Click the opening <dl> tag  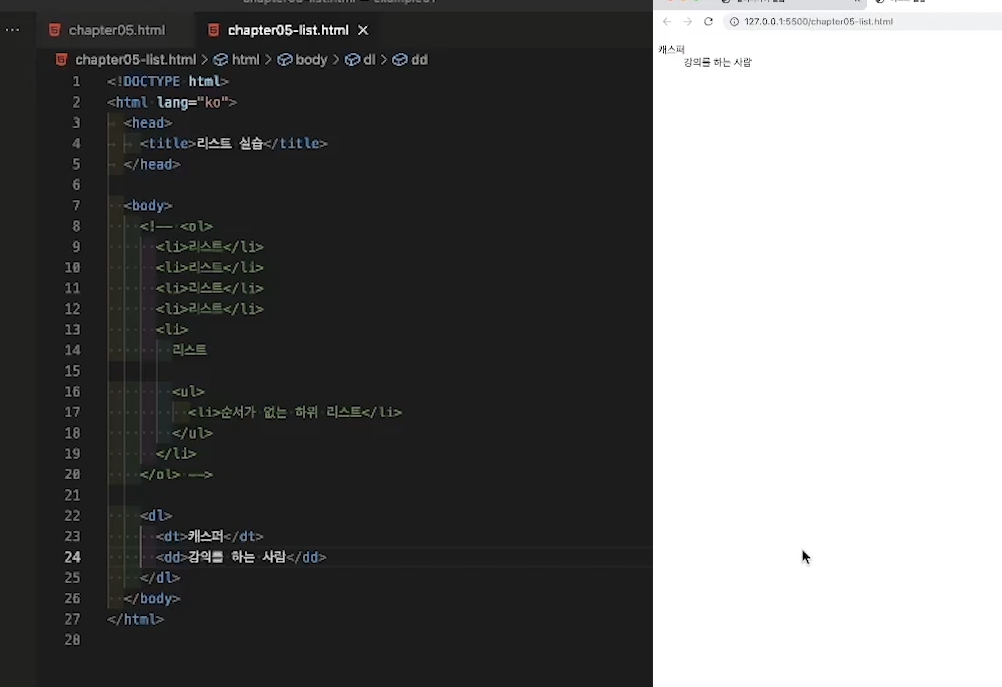[x=156, y=515]
